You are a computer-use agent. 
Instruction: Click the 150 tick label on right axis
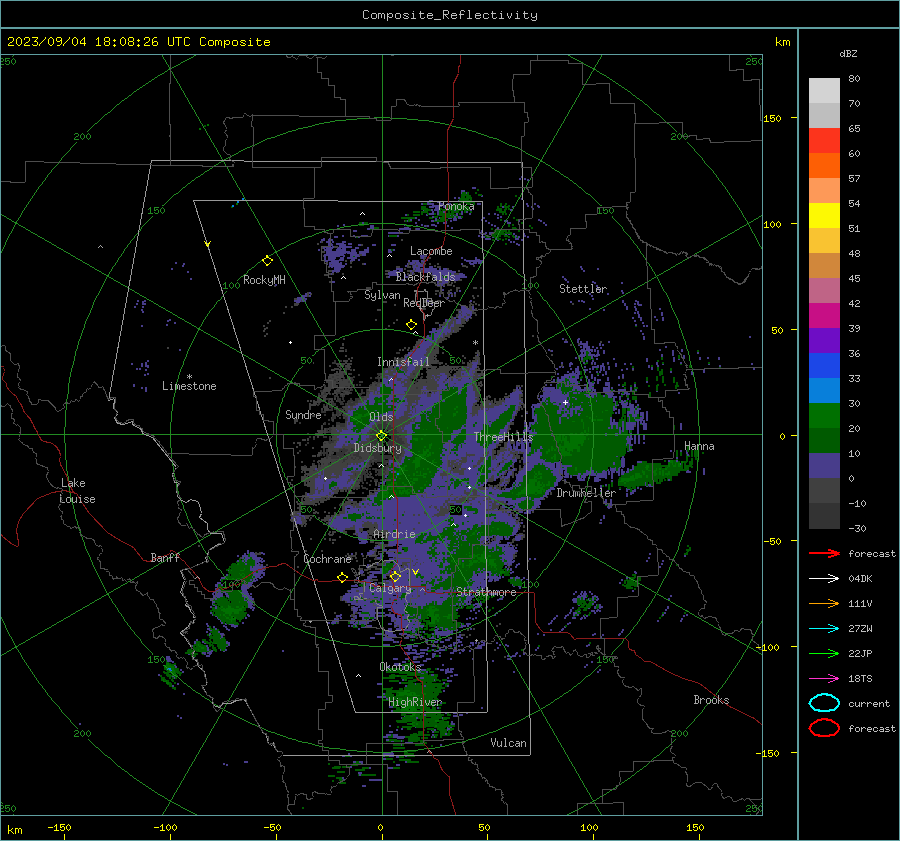[x=772, y=118]
